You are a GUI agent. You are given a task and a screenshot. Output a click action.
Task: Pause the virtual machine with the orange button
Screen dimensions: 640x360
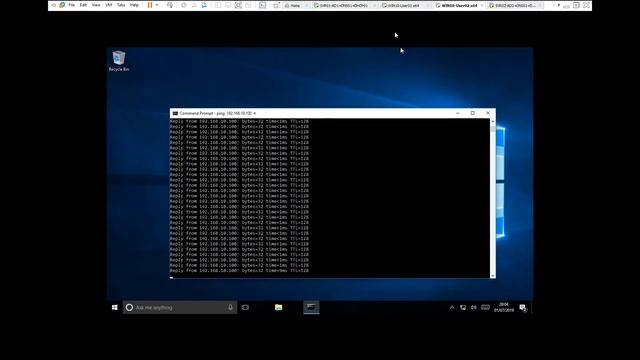(150, 5)
